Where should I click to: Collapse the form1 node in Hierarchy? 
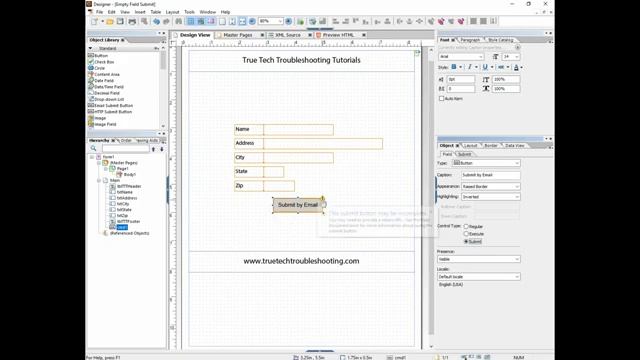tap(92, 157)
